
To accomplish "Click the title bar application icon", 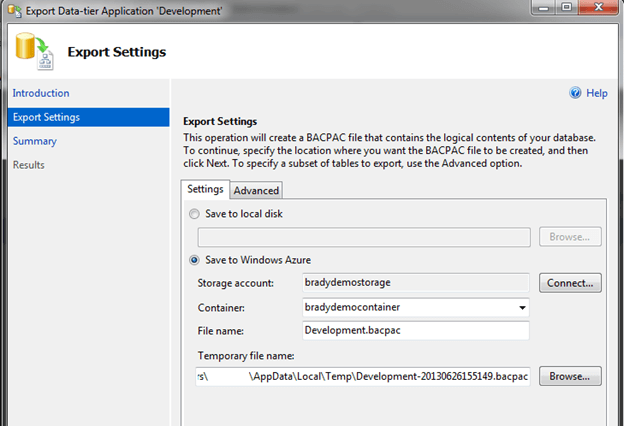I will [14, 10].
